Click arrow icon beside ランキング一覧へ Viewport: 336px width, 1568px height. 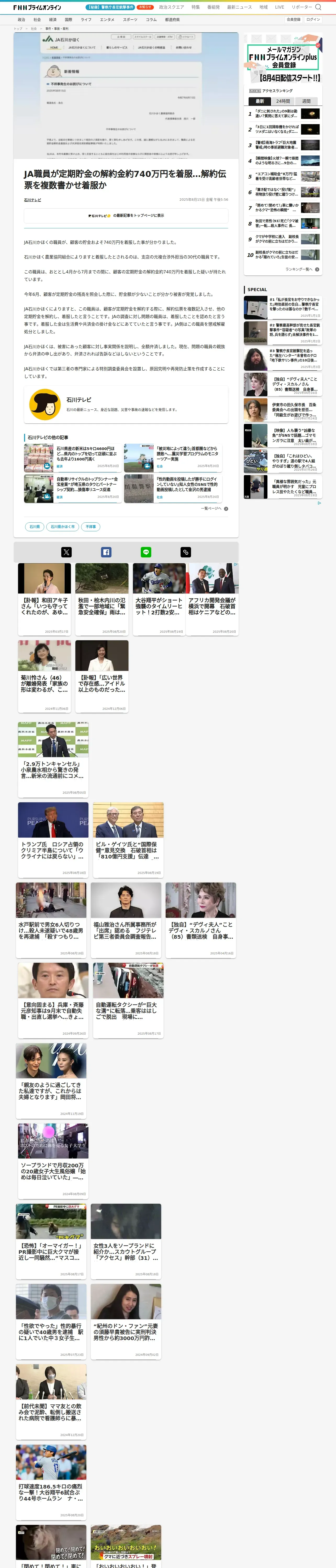(317, 269)
